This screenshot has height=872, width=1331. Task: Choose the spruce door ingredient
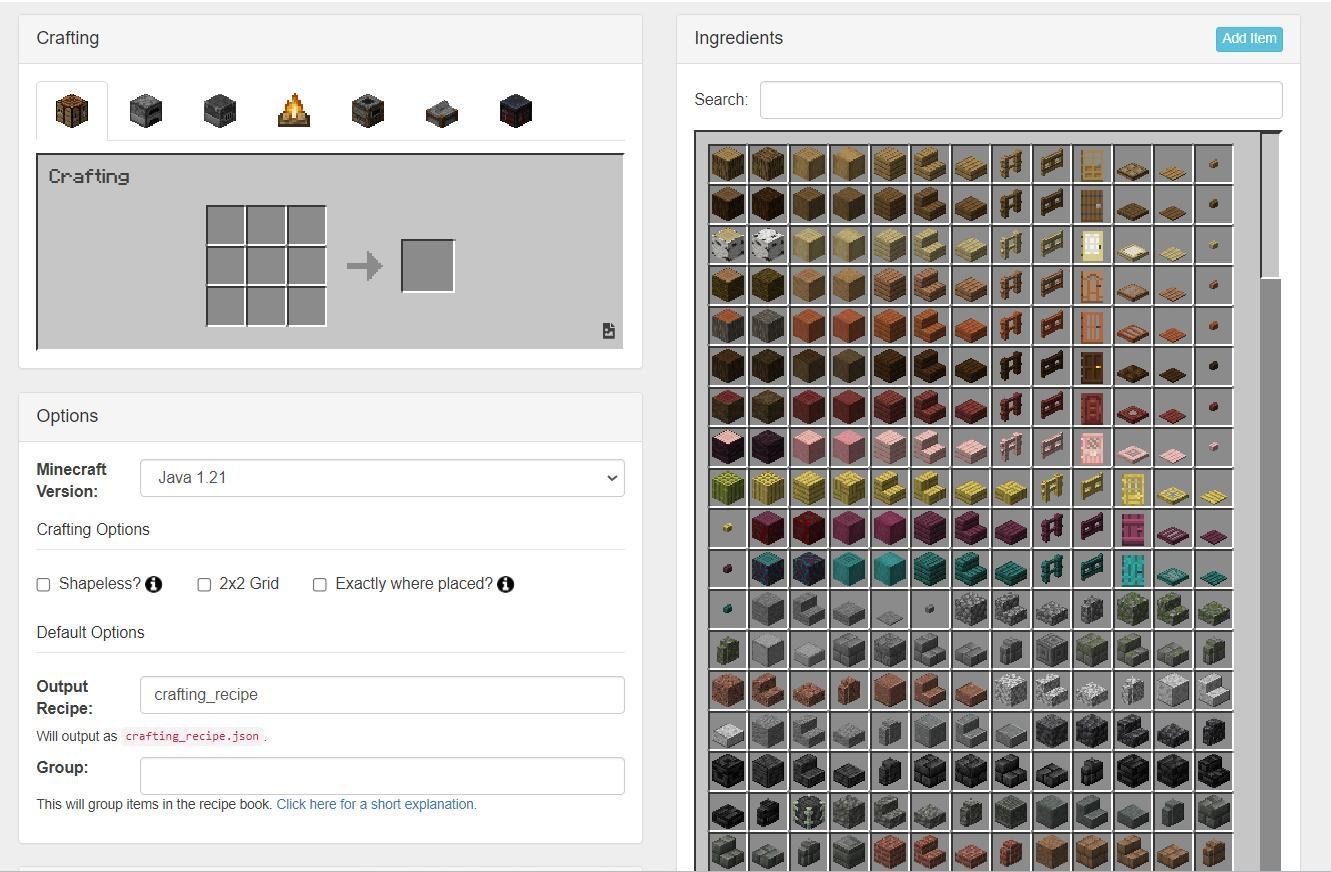click(x=1092, y=205)
